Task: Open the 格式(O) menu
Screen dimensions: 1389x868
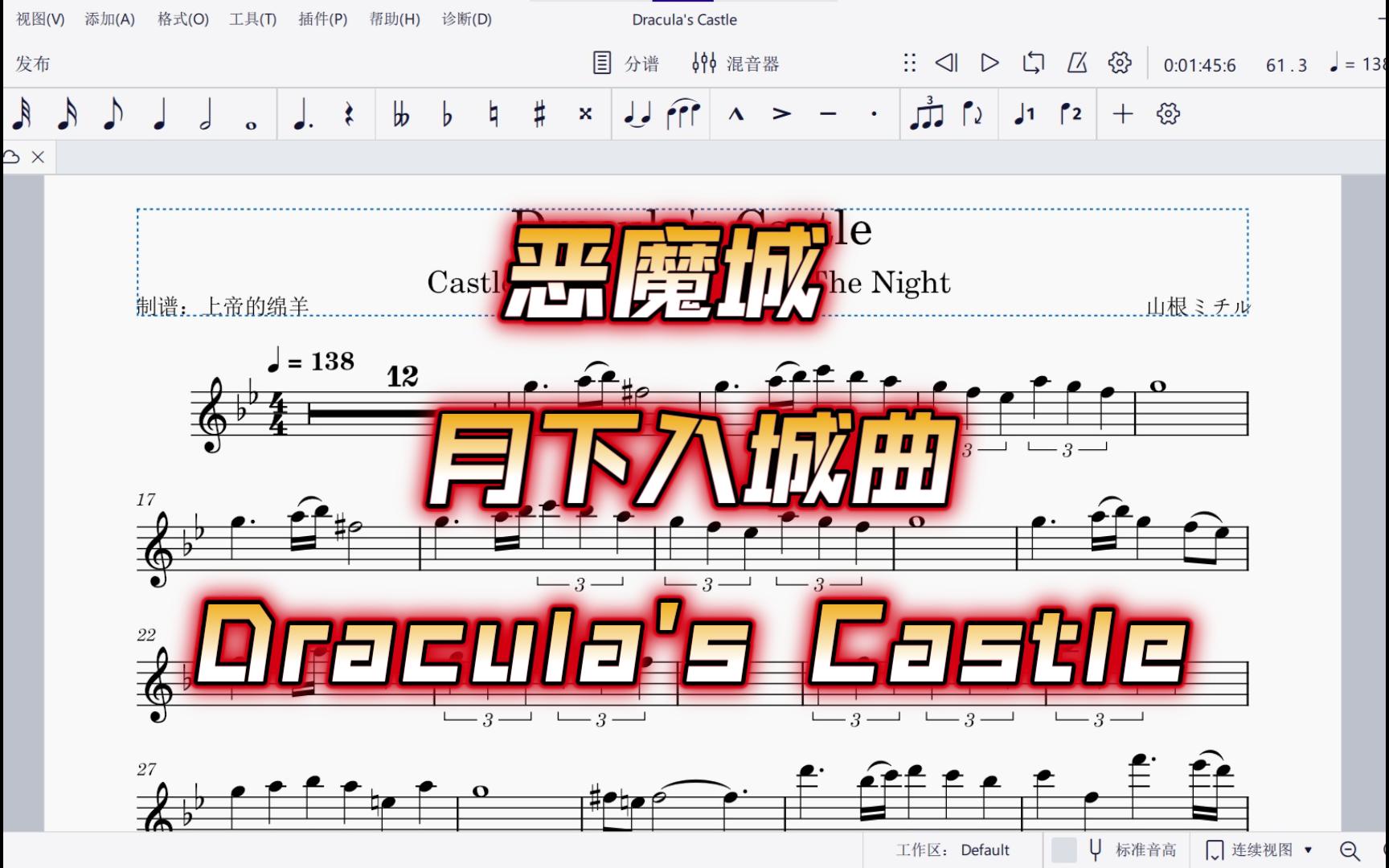Action: pyautogui.click(x=183, y=18)
